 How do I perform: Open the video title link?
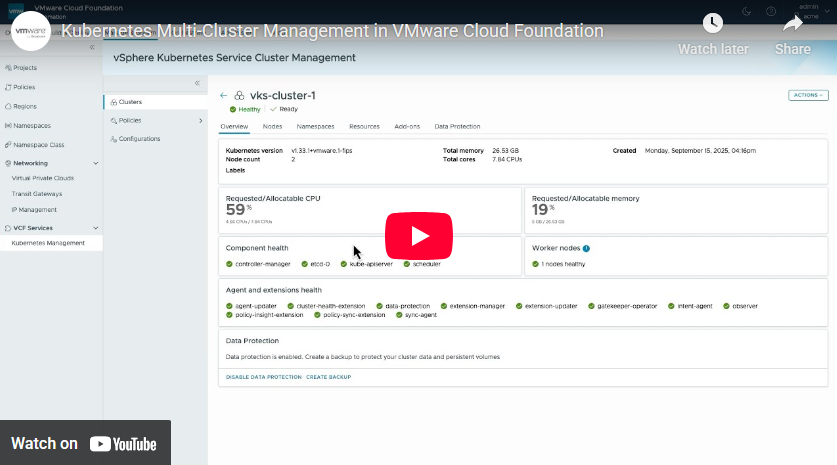[x=332, y=31]
